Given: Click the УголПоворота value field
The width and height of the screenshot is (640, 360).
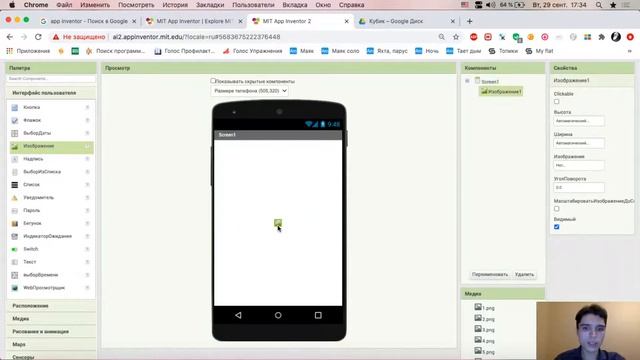Looking at the screenshot, I should point(579,188).
